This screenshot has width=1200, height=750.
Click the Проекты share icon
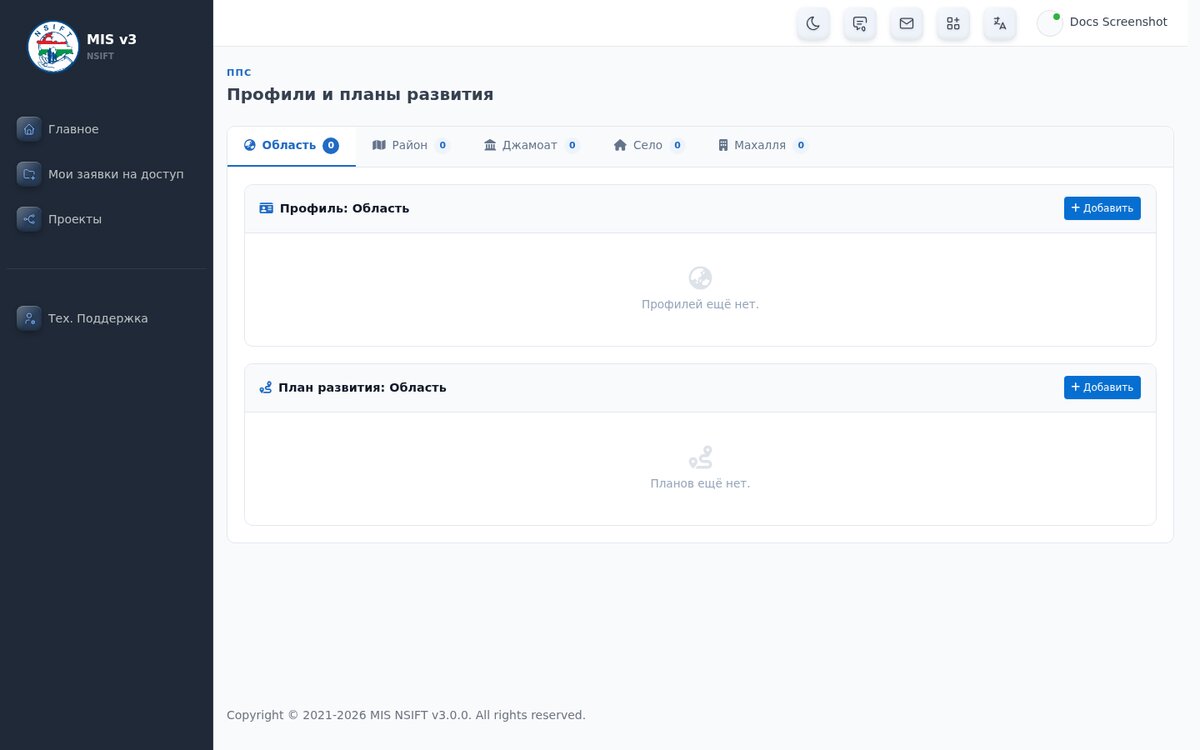(x=29, y=219)
